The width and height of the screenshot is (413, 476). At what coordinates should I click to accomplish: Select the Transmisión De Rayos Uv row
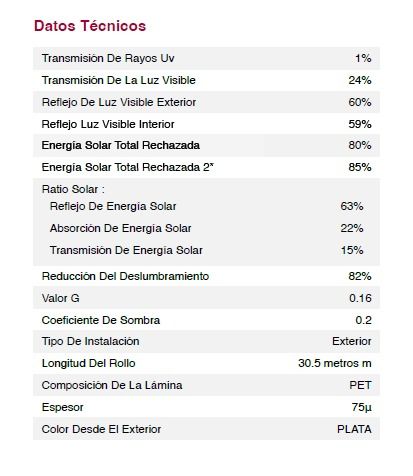(206, 58)
